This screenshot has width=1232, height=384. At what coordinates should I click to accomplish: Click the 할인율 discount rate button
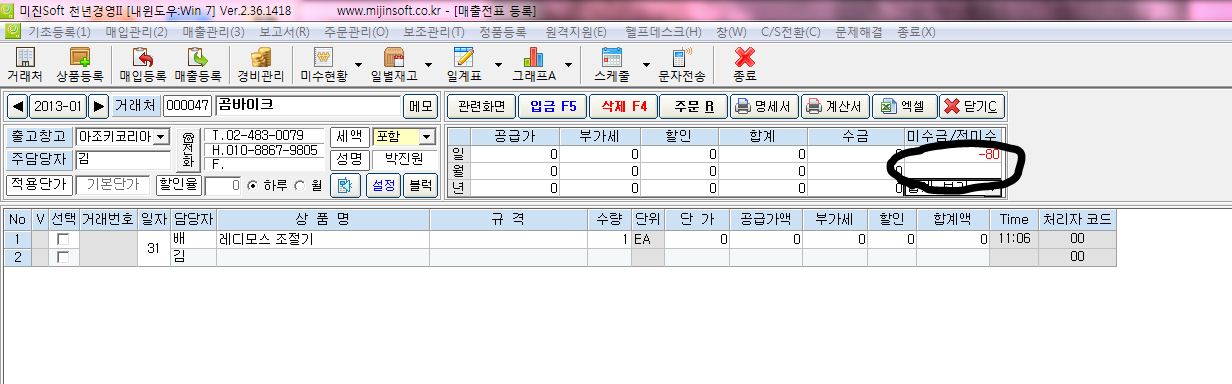pyautogui.click(x=178, y=185)
